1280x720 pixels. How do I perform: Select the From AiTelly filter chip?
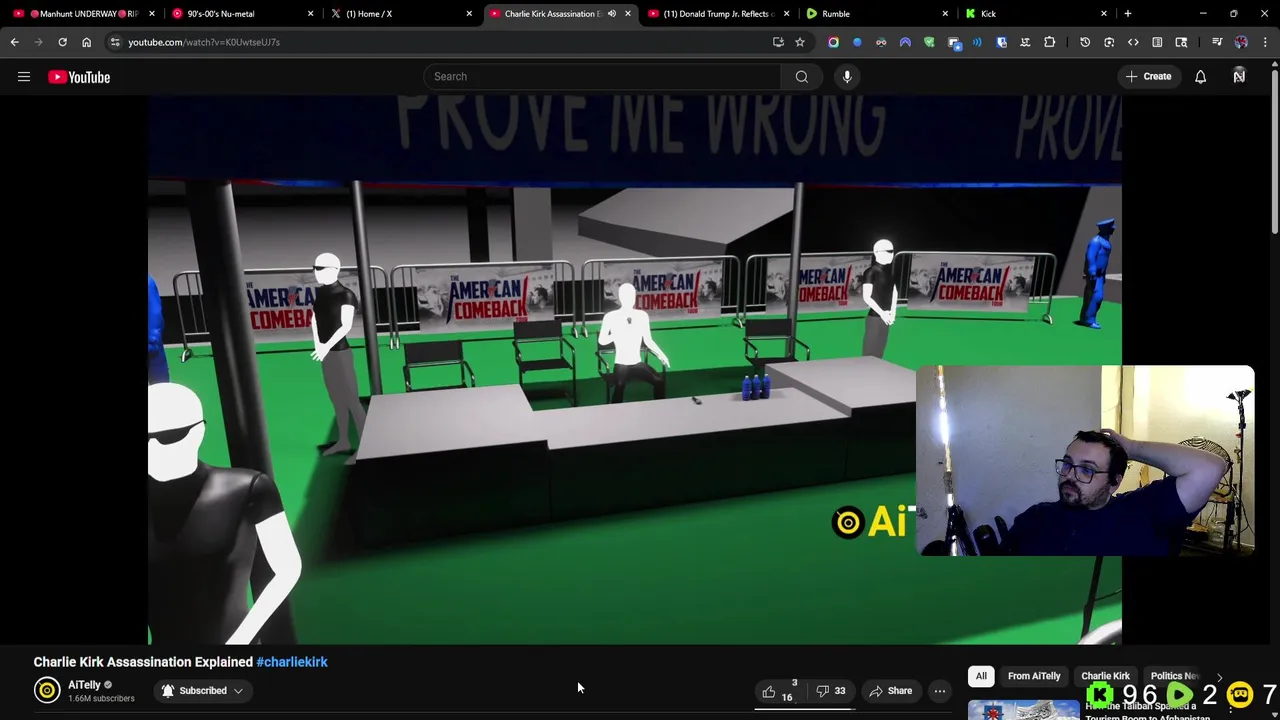pos(1034,676)
